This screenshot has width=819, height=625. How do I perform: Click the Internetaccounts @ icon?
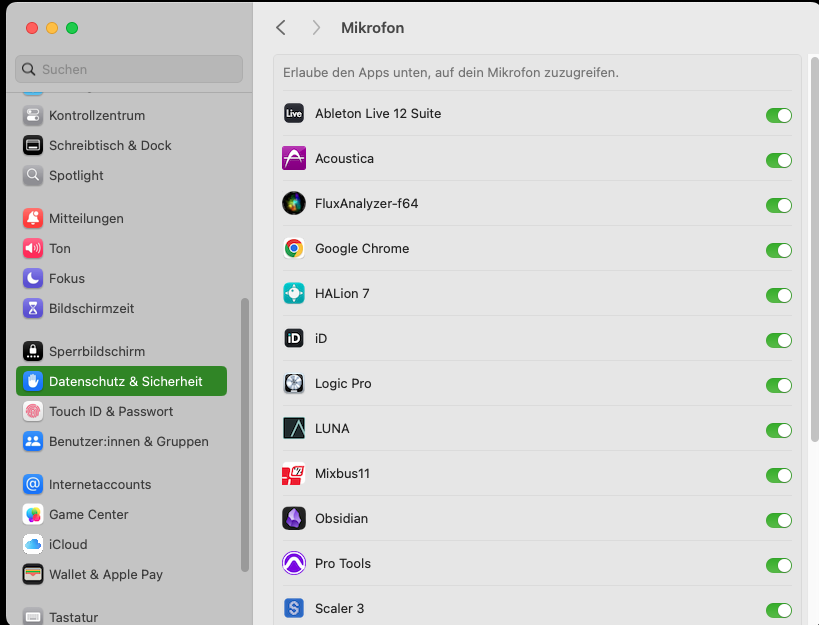(33, 484)
